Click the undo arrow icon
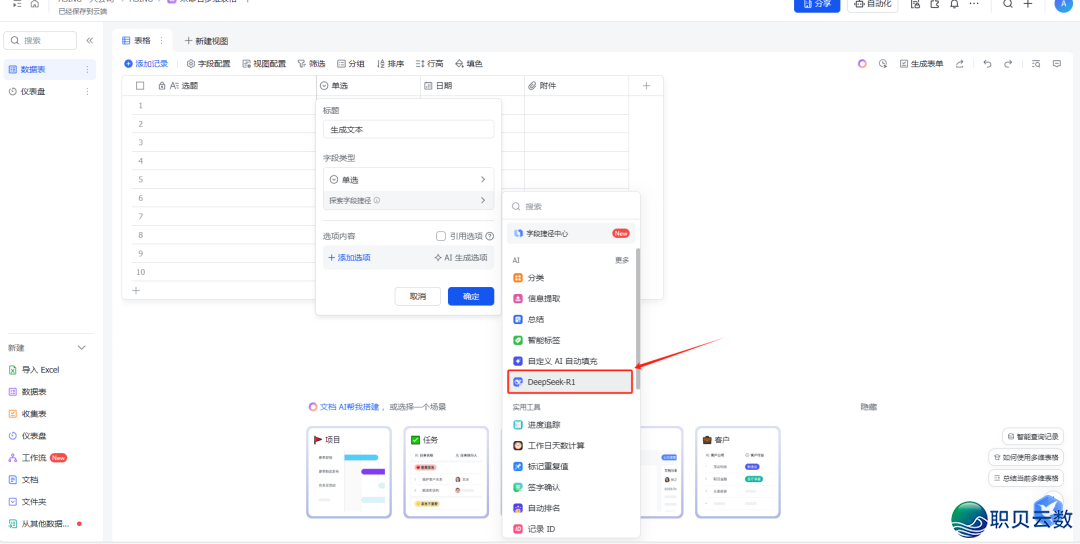 pyautogui.click(x=987, y=63)
